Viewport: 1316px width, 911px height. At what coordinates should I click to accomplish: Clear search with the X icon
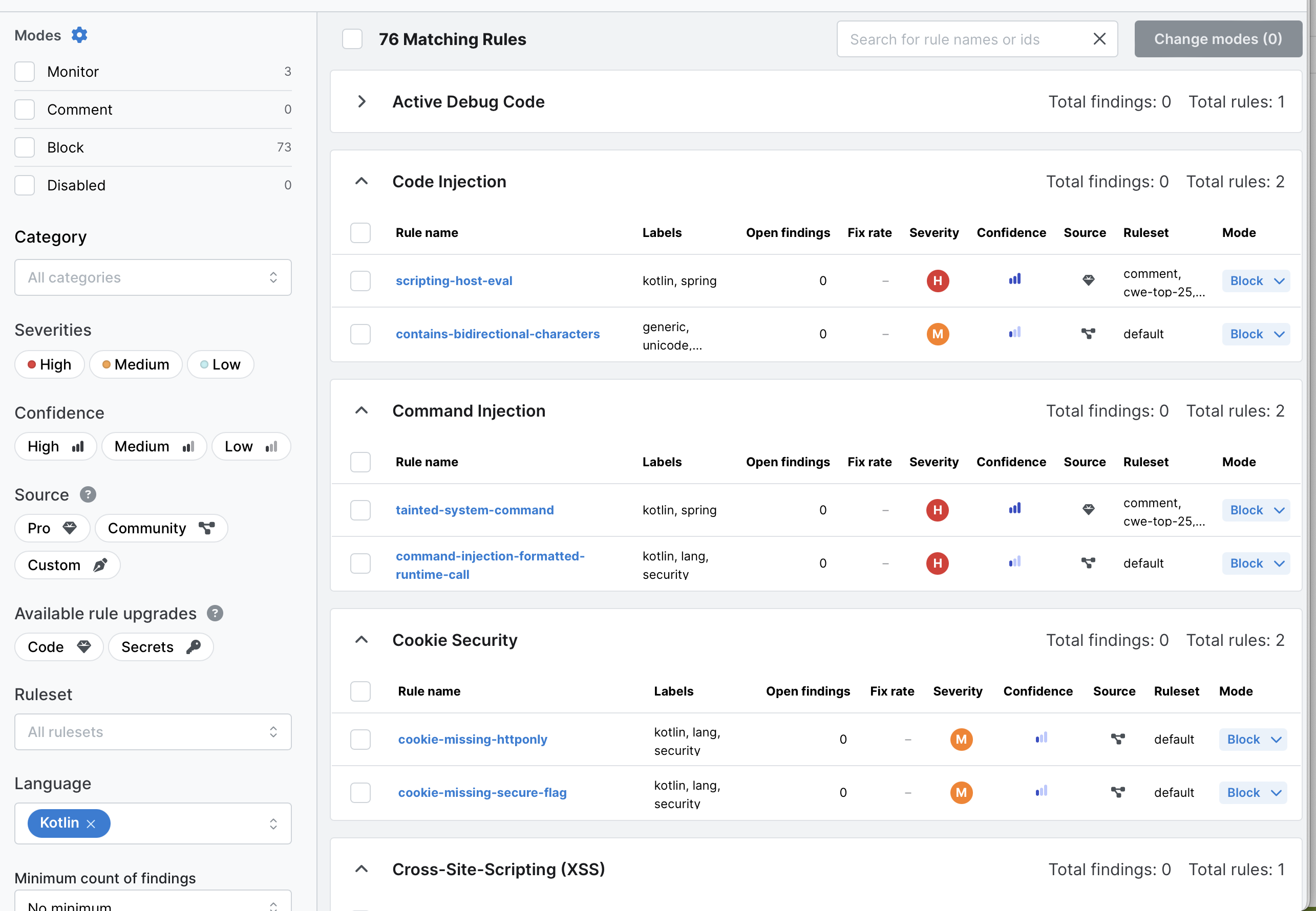1099,39
